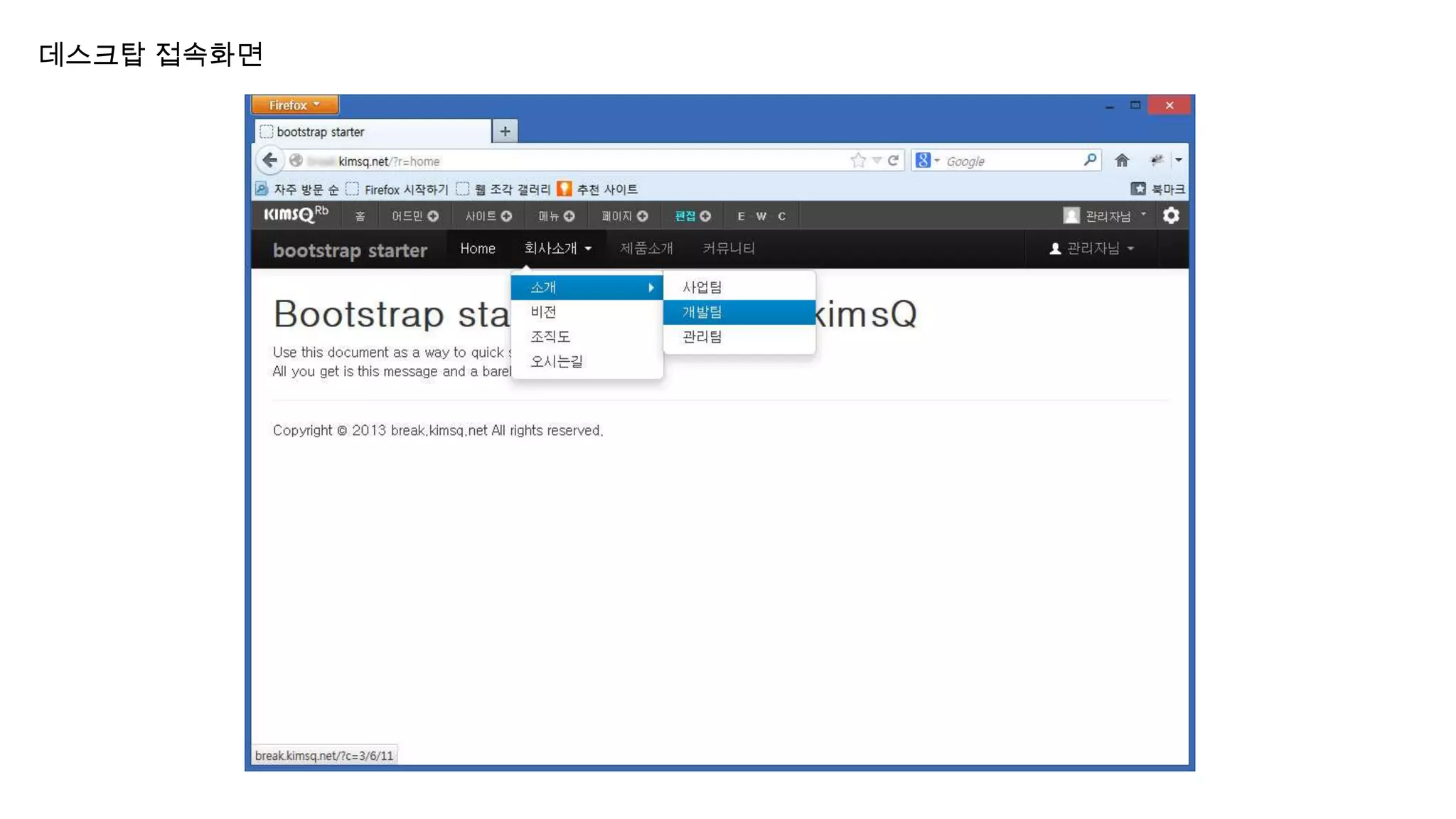Bookmark page with the star icon
This screenshot has height=819, width=1456.
[x=858, y=161]
